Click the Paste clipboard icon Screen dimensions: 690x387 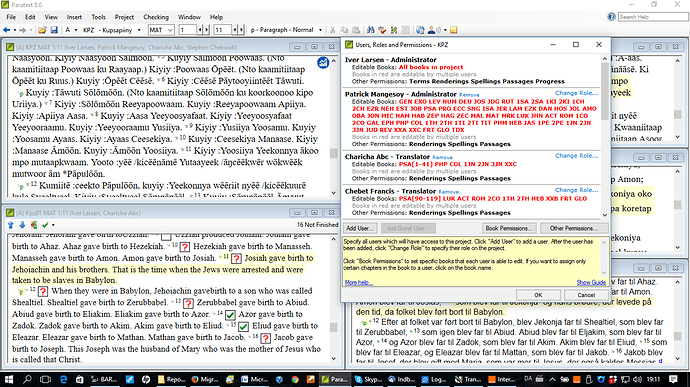[x=356, y=30]
